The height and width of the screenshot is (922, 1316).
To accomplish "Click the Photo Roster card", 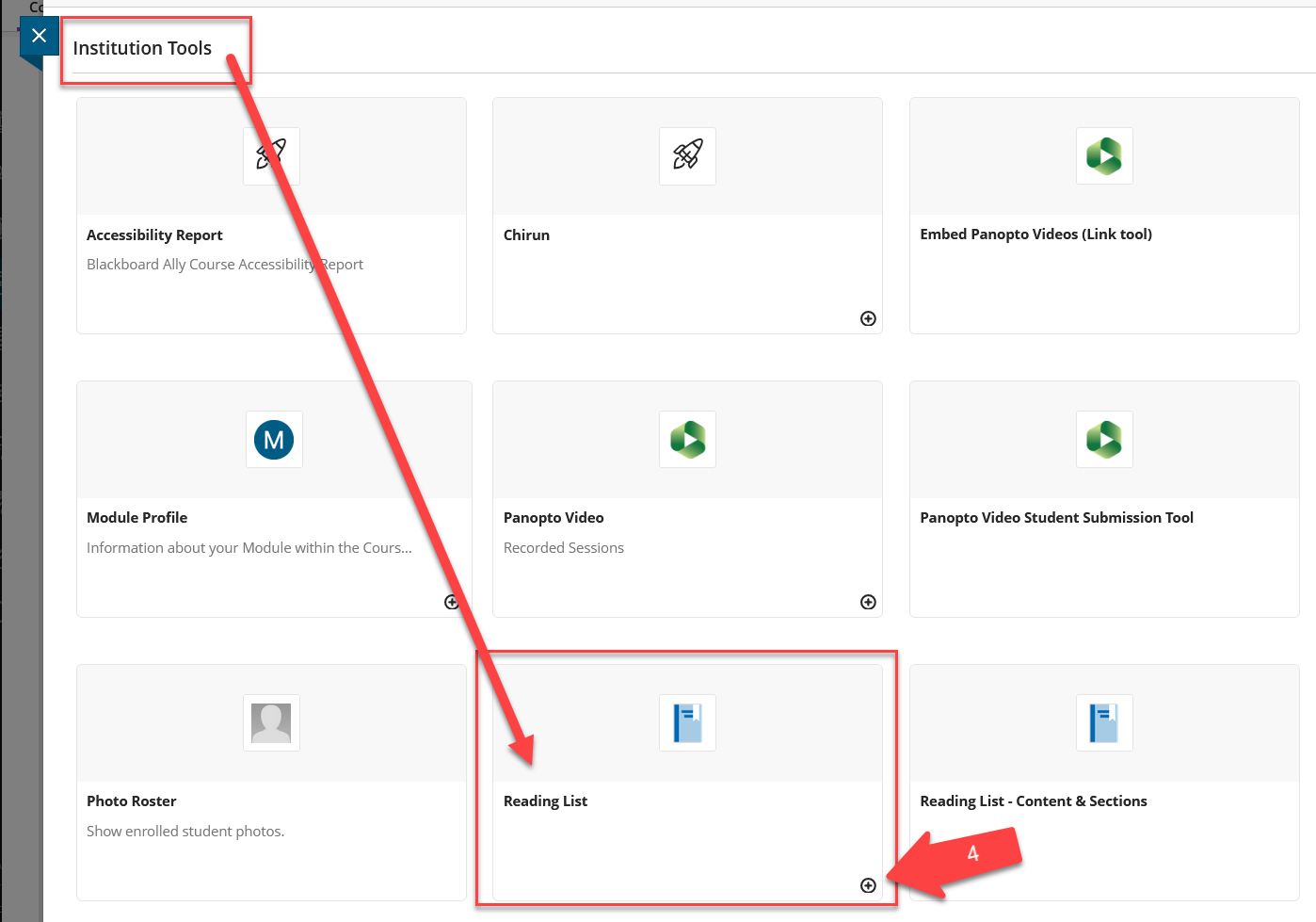I will [x=271, y=782].
